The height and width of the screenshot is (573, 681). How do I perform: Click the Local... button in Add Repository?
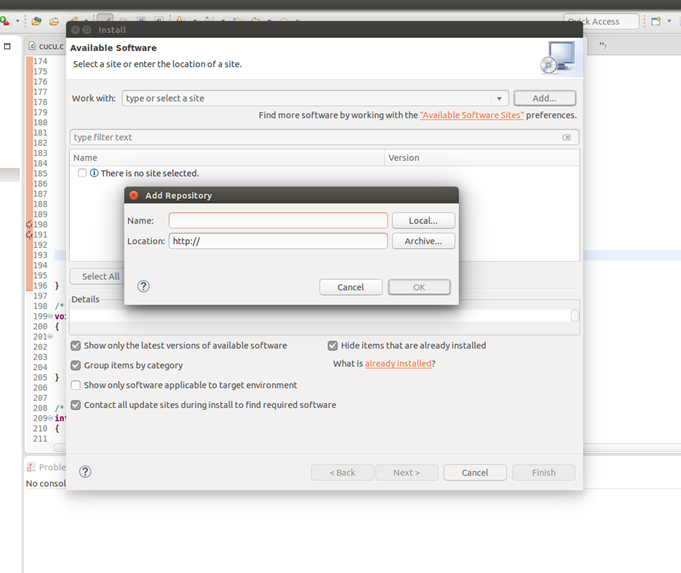coord(423,221)
